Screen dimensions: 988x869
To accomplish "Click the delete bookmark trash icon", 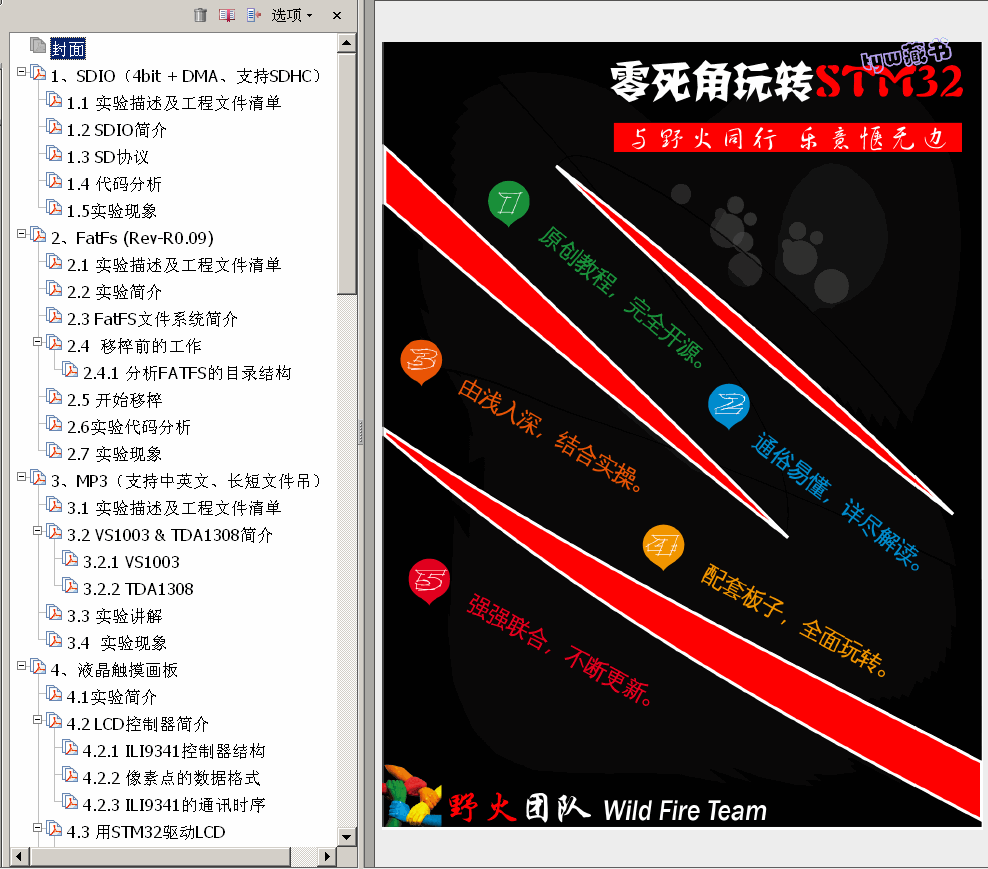I will tap(200, 15).
